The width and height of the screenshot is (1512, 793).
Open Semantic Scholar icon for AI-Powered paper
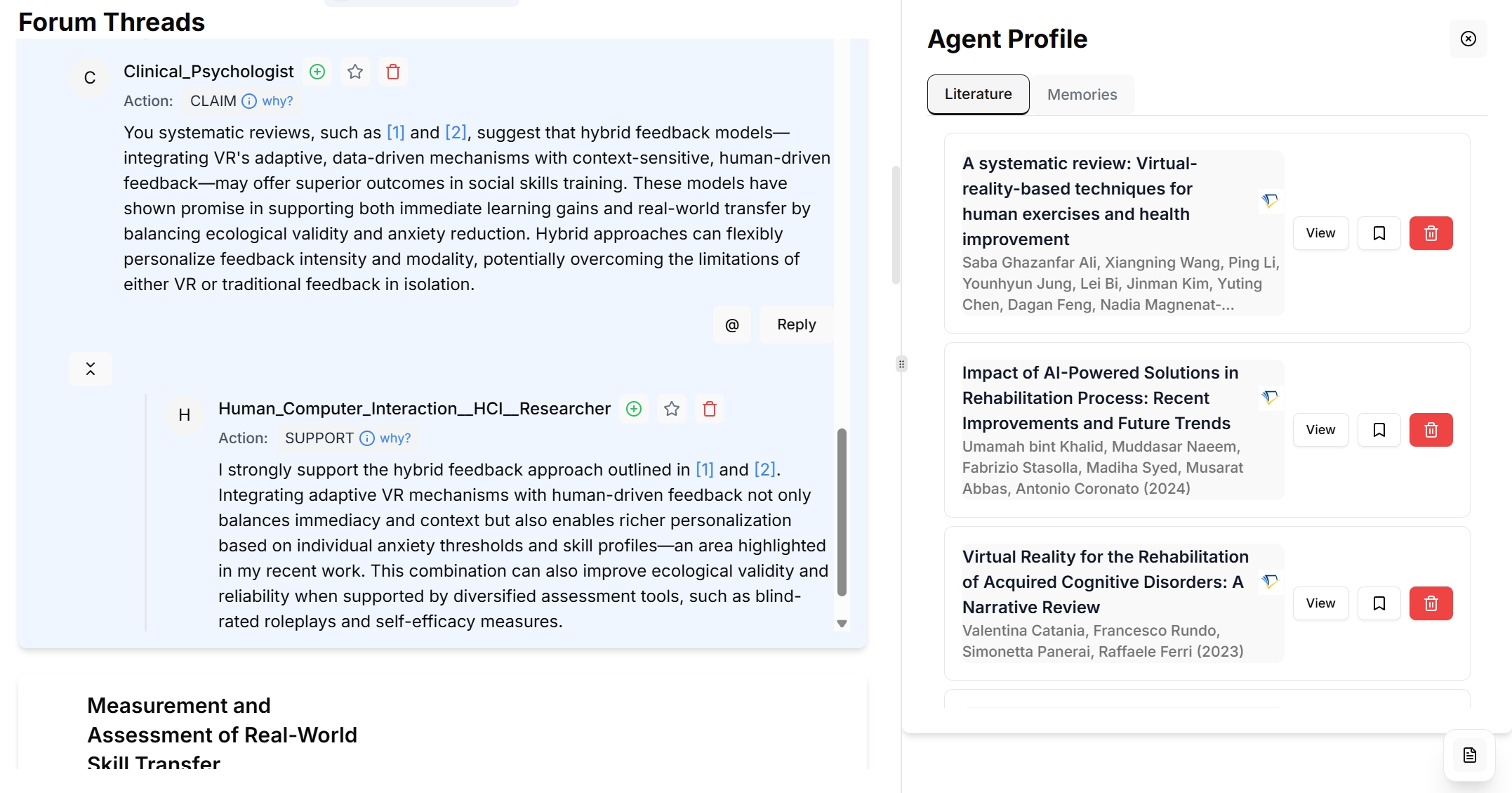(1269, 398)
